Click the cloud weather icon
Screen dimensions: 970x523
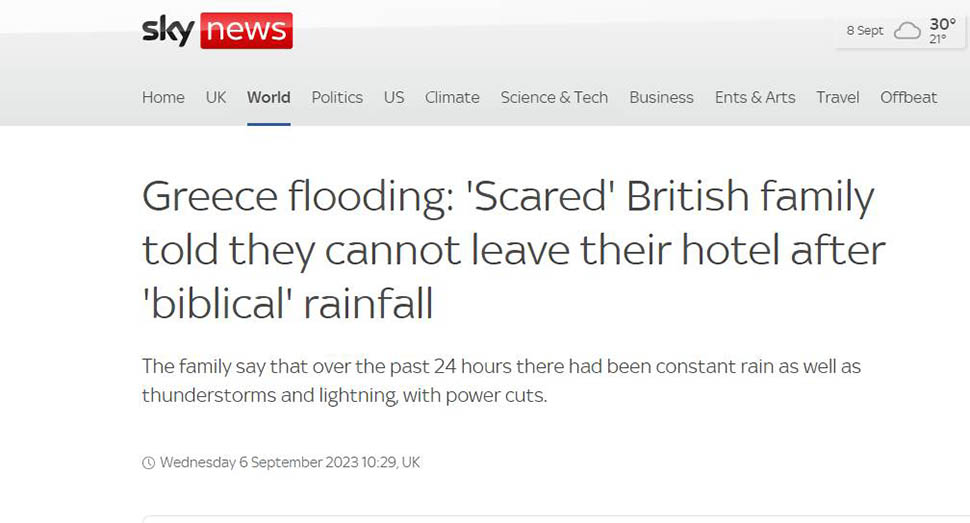[x=907, y=31]
